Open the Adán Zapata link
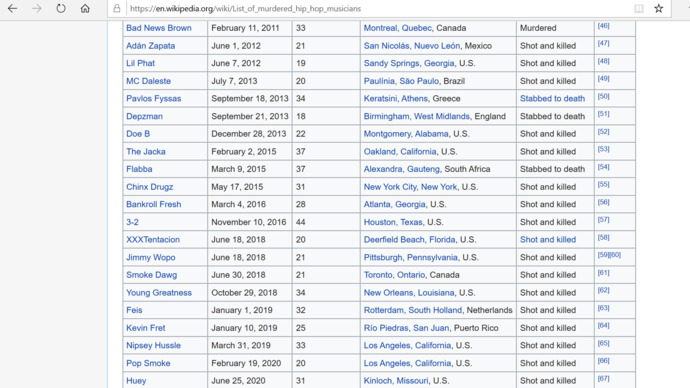The width and height of the screenshot is (690, 388). click(150, 46)
